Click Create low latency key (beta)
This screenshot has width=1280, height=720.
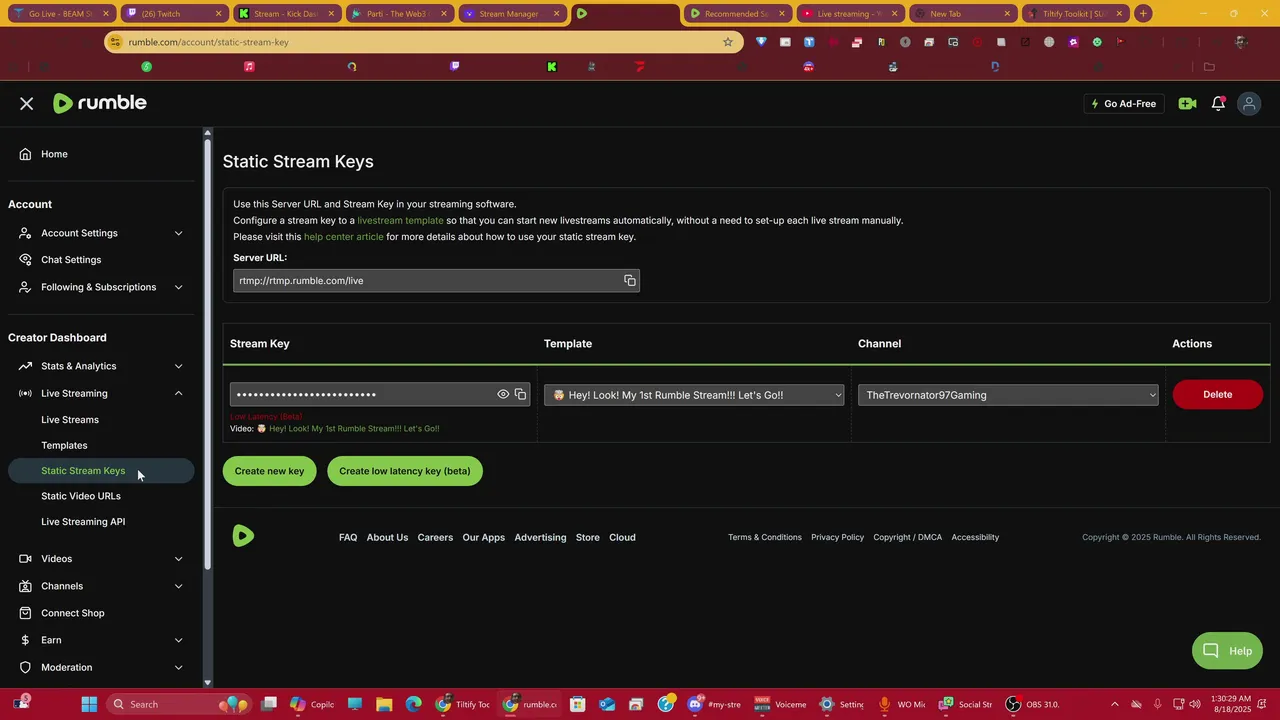tap(405, 471)
